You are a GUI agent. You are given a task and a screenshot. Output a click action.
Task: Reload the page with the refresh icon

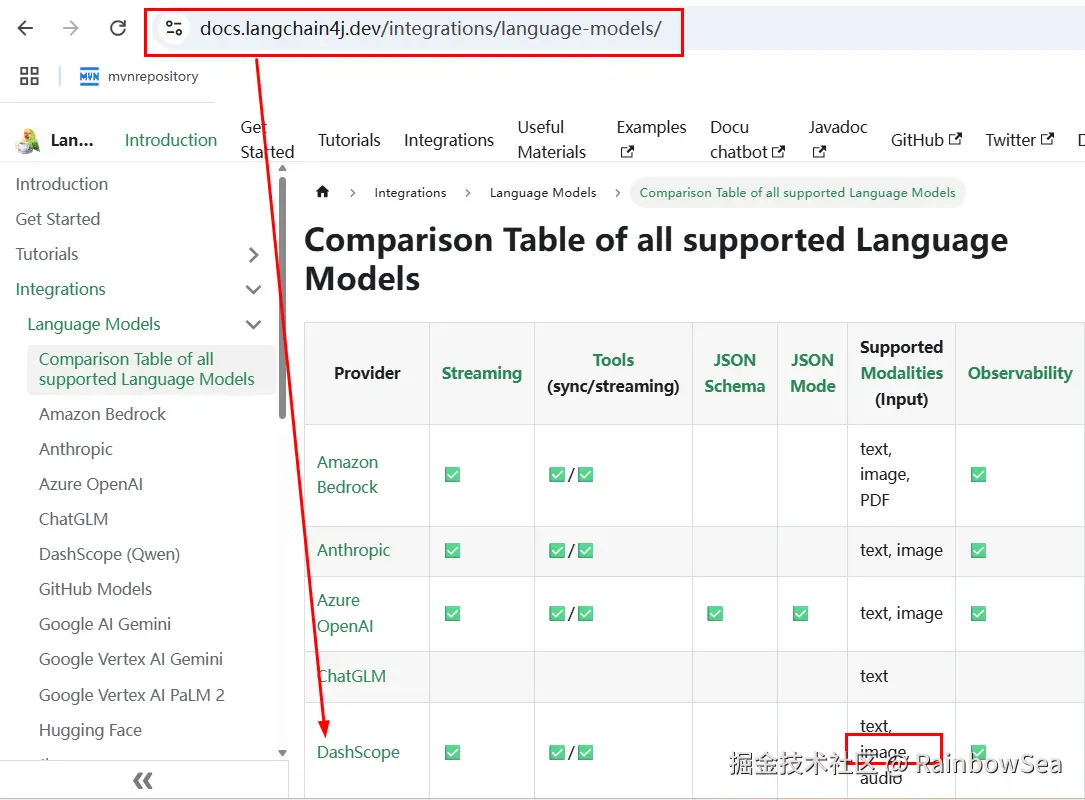click(118, 28)
